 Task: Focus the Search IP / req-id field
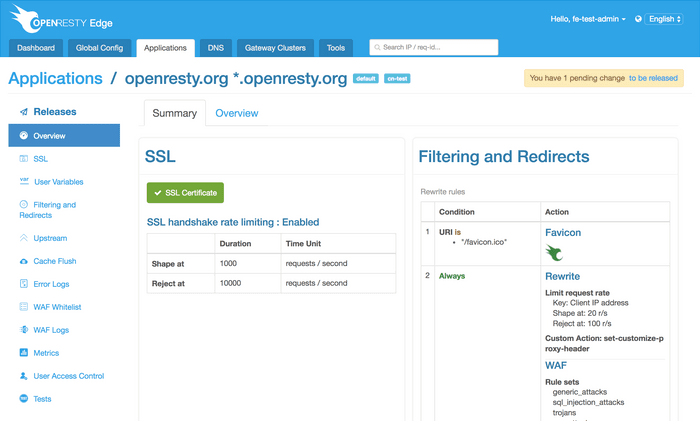tap(433, 47)
